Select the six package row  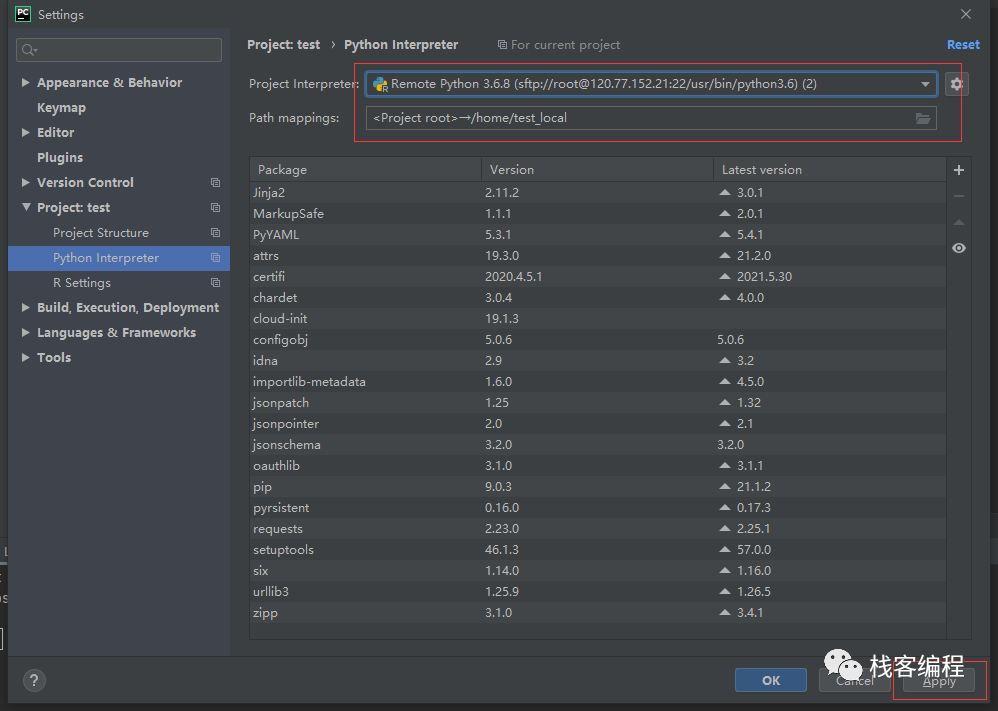(x=598, y=570)
